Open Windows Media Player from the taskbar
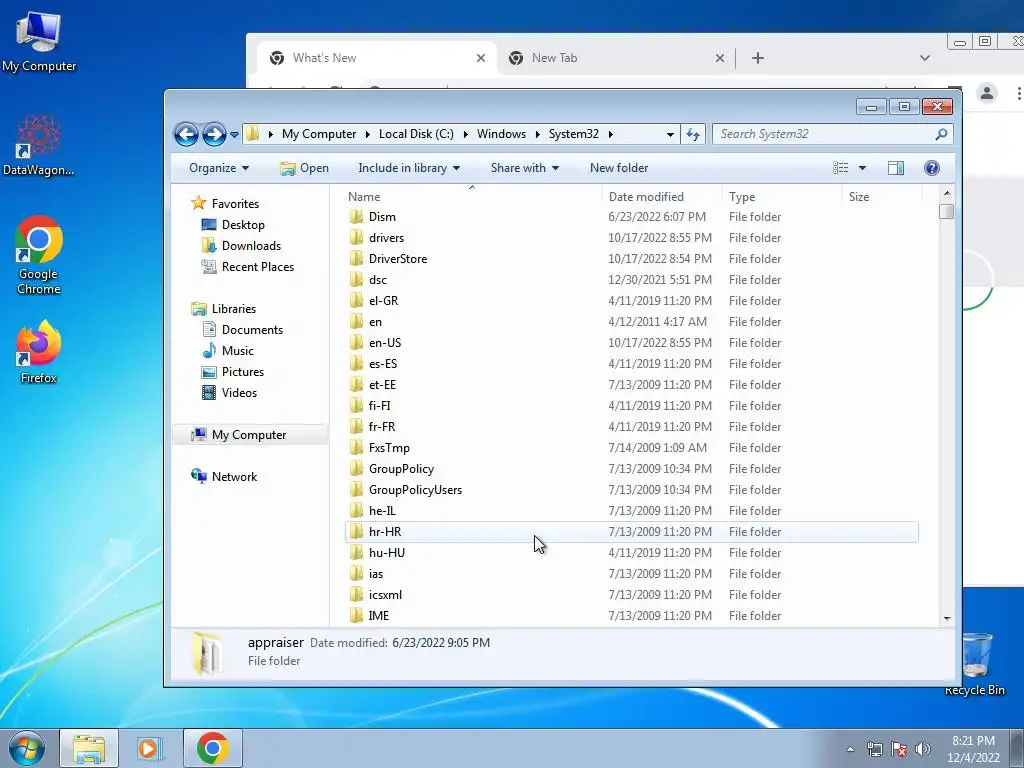Viewport: 1024px width, 768px height. (x=150, y=748)
